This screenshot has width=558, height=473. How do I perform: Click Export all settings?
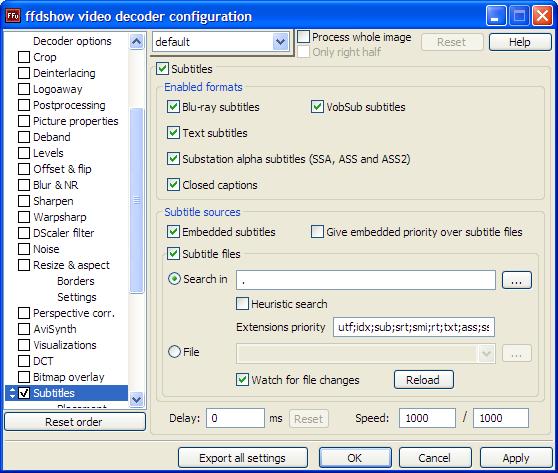243,458
